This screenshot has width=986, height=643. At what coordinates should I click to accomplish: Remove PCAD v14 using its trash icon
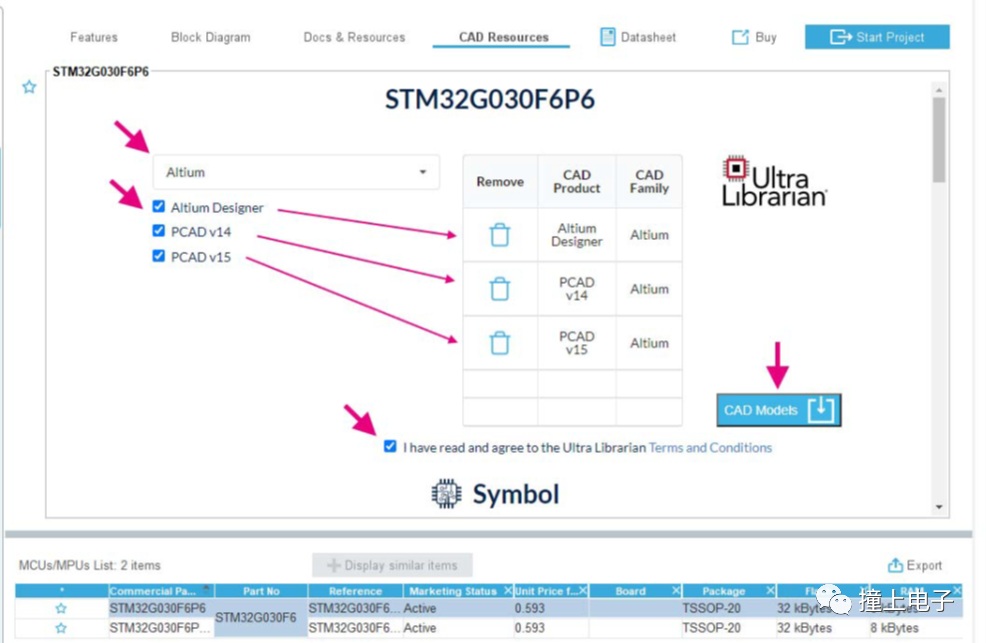point(500,289)
